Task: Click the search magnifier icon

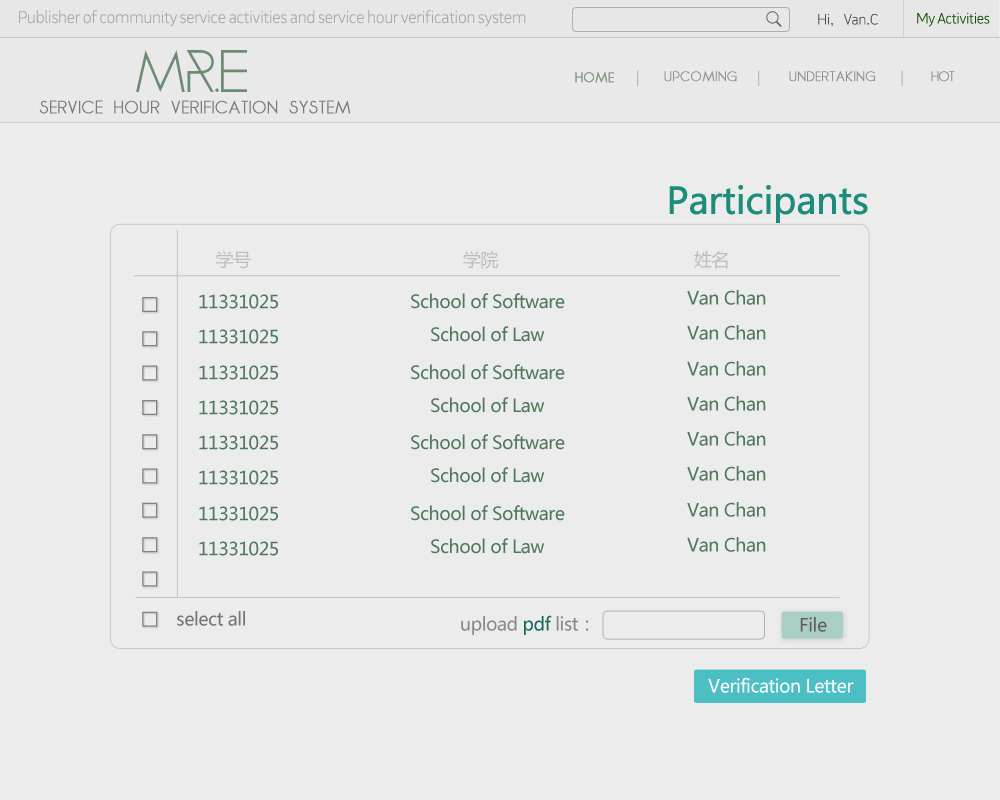Action: [773, 19]
